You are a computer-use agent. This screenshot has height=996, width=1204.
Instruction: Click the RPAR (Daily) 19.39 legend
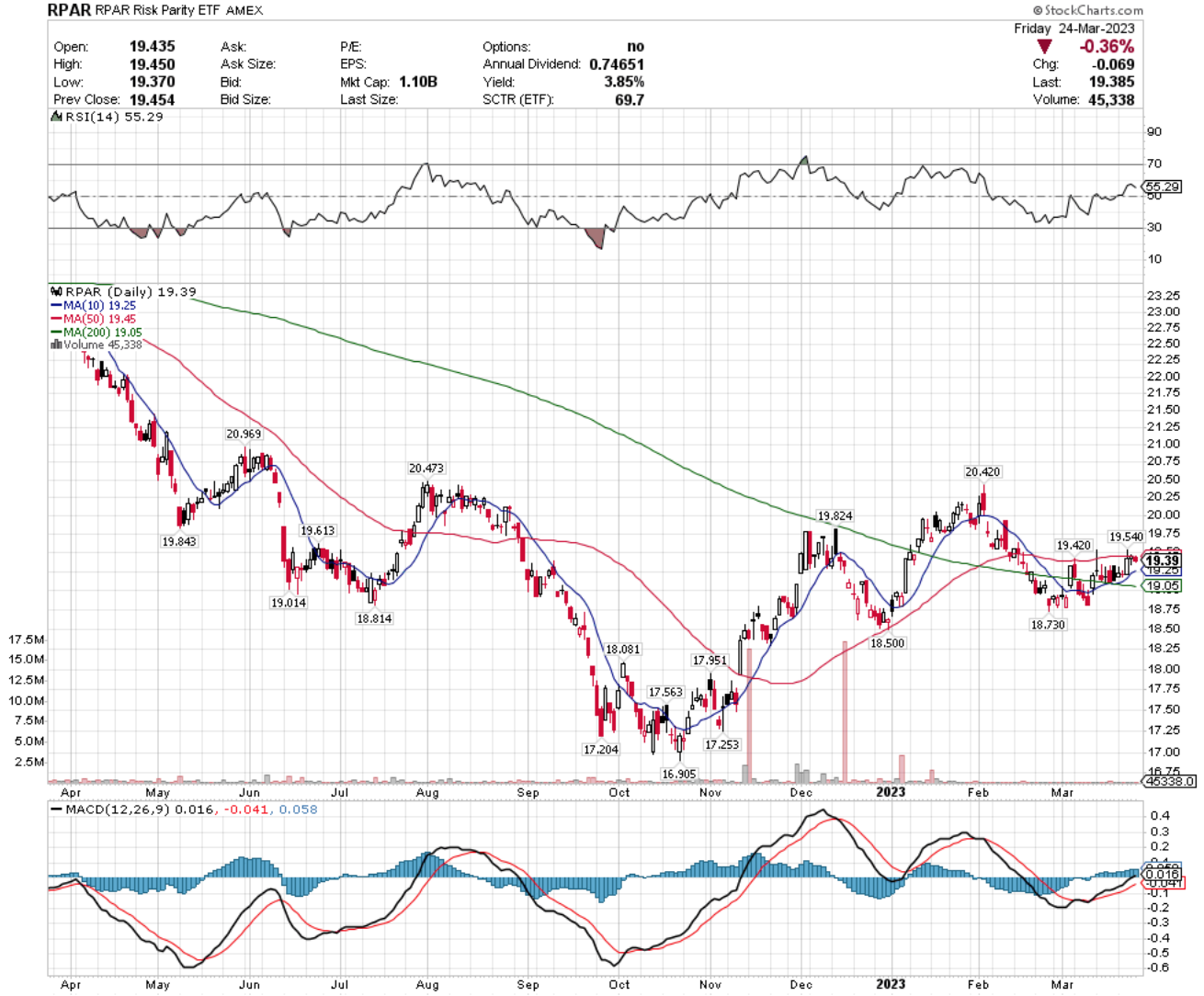pyautogui.click(x=131, y=291)
